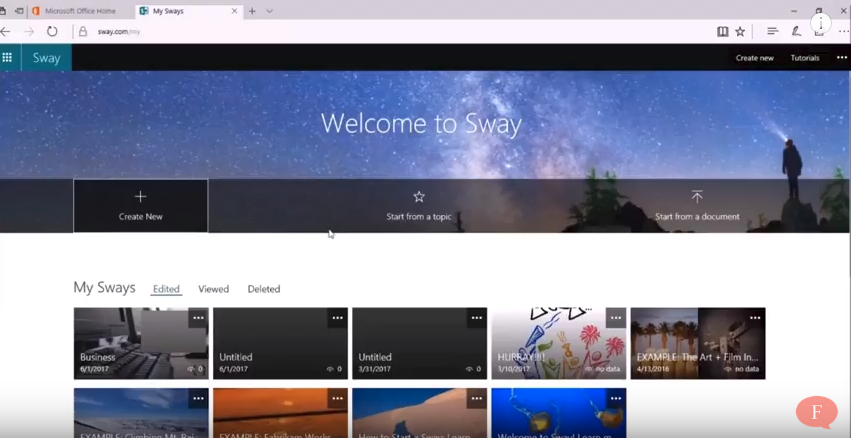Click the 'Welcome to Sway' banner text
The image size is (851, 438).
point(421,124)
